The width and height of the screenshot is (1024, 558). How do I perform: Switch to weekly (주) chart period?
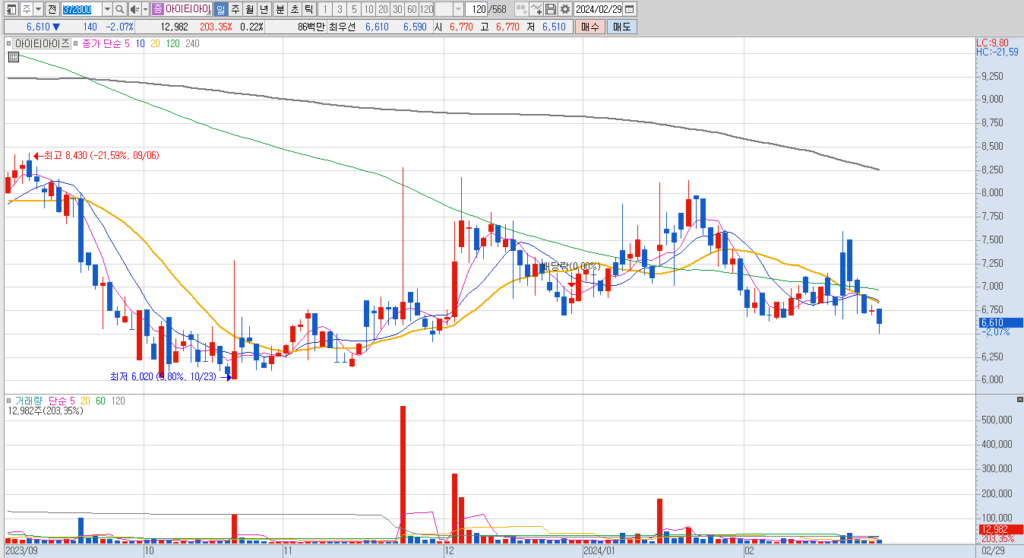coord(235,9)
